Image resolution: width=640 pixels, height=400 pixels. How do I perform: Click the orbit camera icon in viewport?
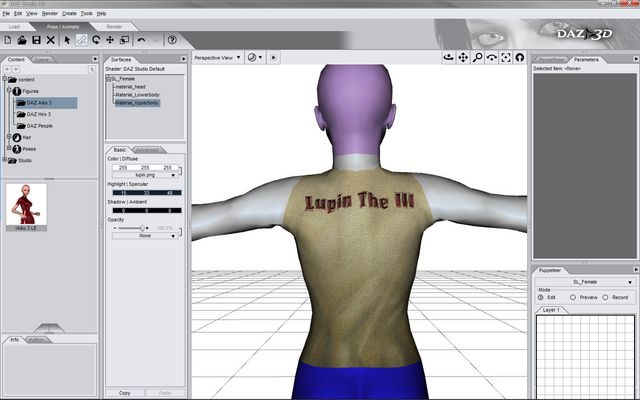[449, 58]
